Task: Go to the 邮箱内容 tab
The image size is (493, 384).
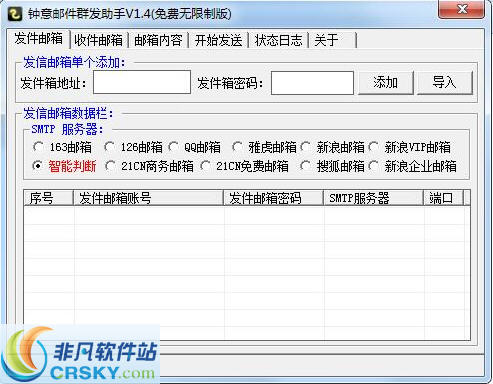Action: 158,40
